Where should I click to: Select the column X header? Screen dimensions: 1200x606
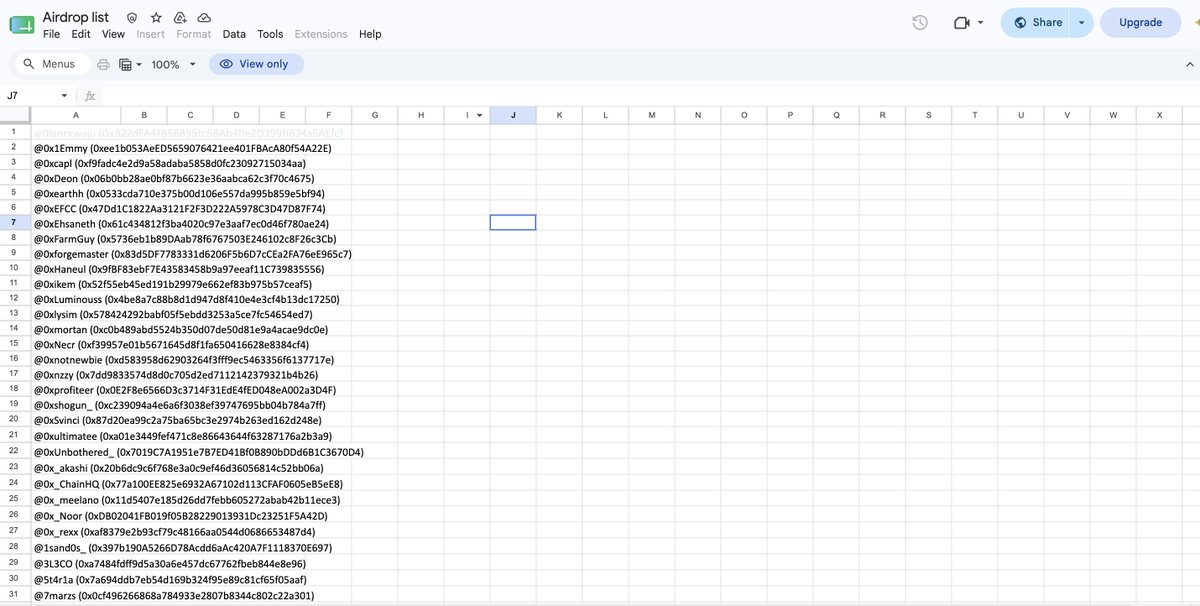(1159, 115)
